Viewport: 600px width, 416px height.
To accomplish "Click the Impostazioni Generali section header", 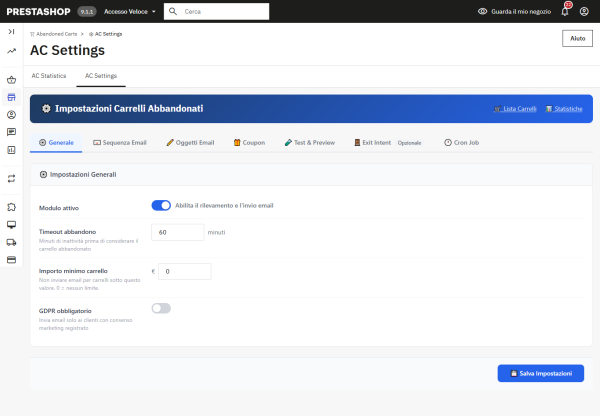I will click(x=311, y=175).
